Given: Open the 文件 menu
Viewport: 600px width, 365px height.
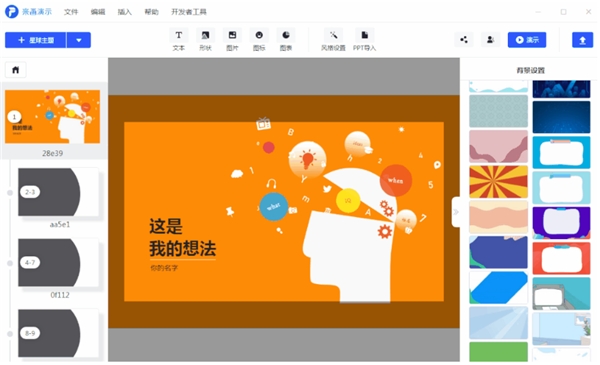Looking at the screenshot, I should point(71,12).
